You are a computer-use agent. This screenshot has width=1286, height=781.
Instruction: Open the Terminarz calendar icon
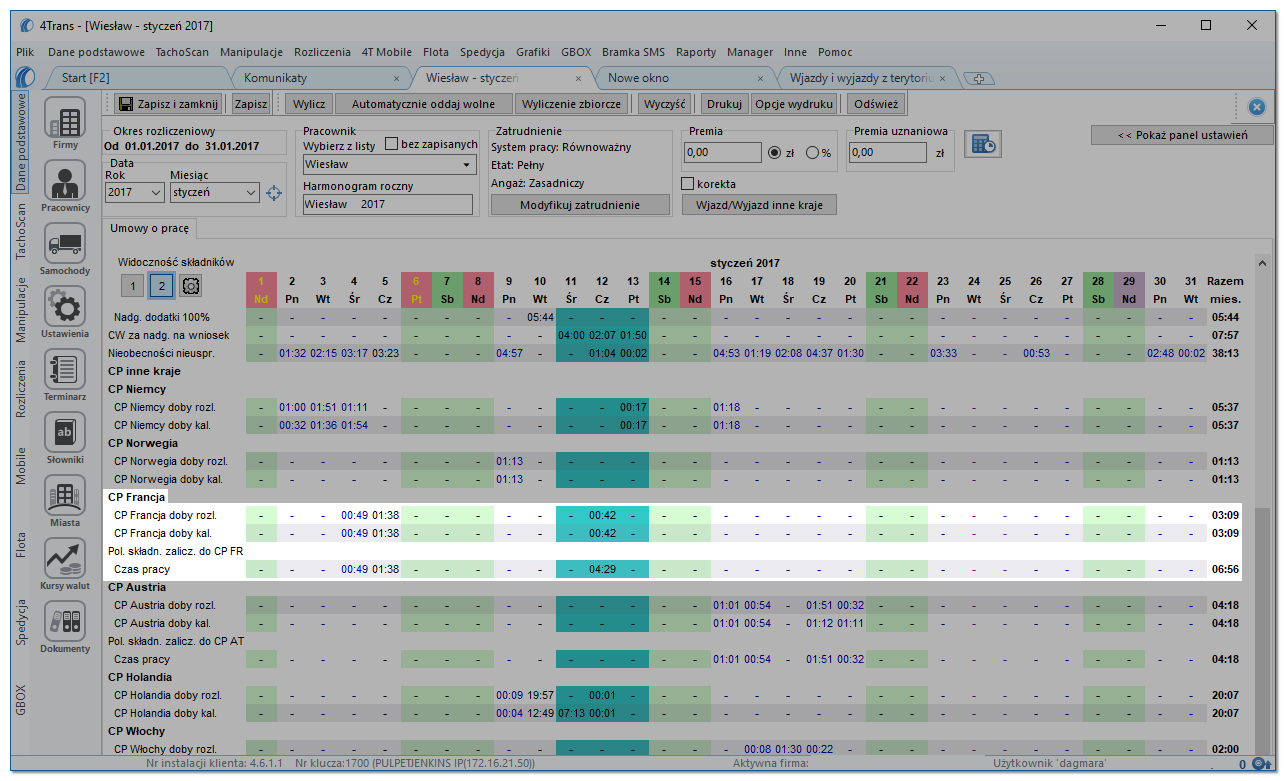click(65, 370)
